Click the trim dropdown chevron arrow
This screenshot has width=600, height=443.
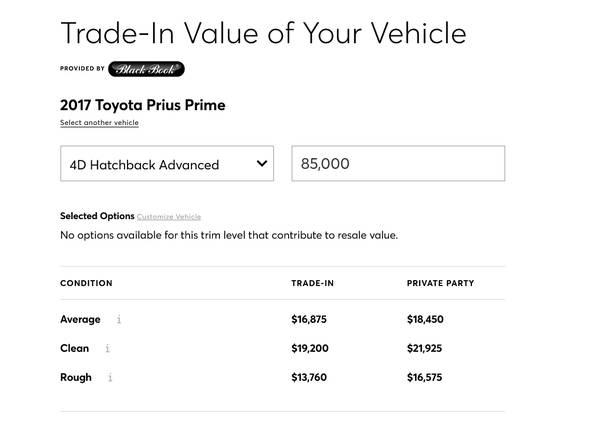pos(262,163)
